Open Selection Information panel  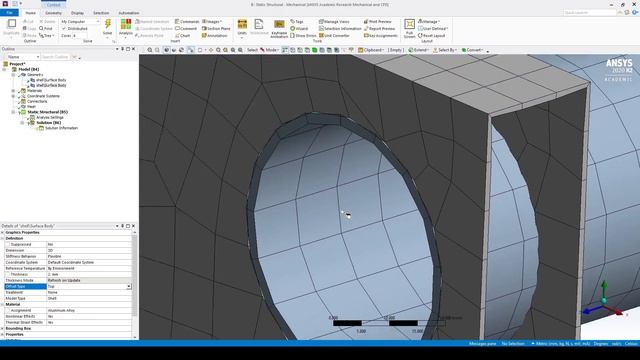pyautogui.click(x=340, y=29)
